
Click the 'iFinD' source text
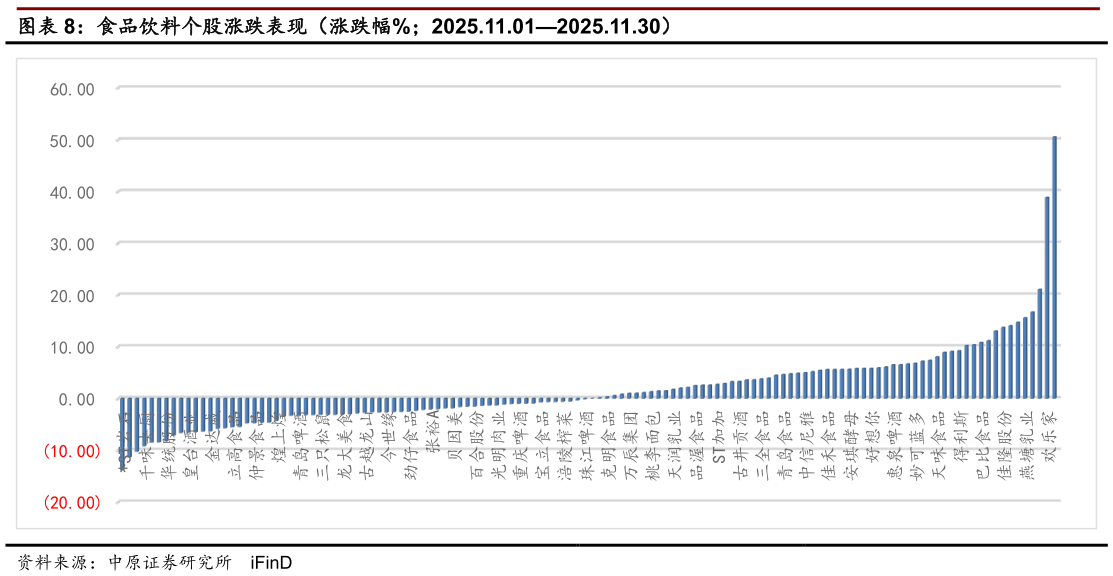[271, 563]
